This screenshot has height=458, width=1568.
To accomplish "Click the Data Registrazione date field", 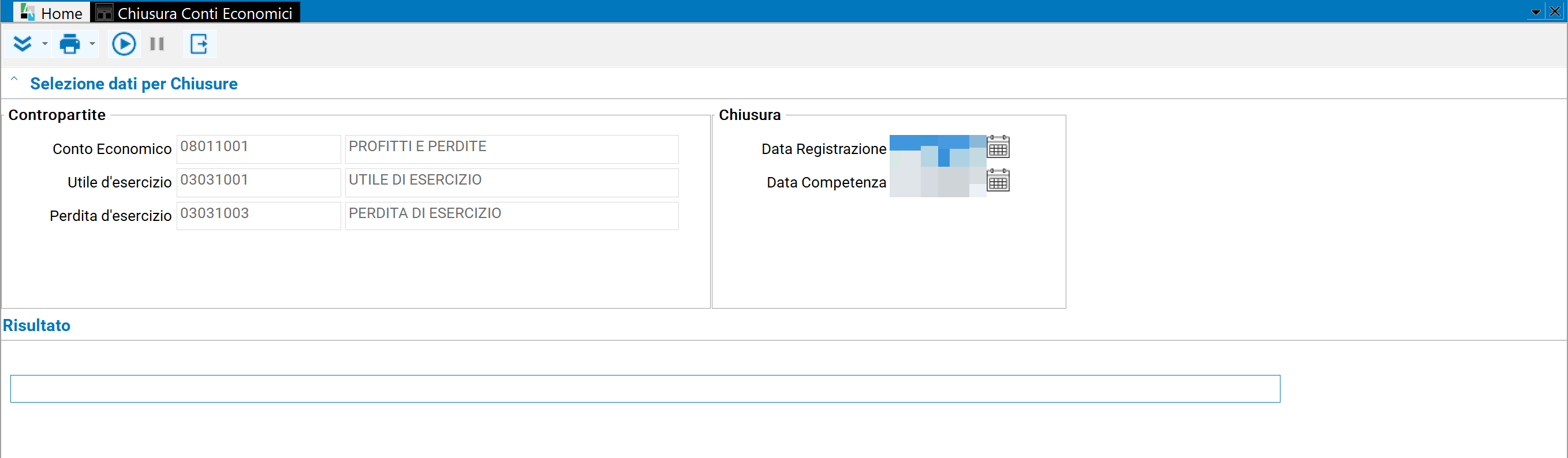I will pos(938,149).
